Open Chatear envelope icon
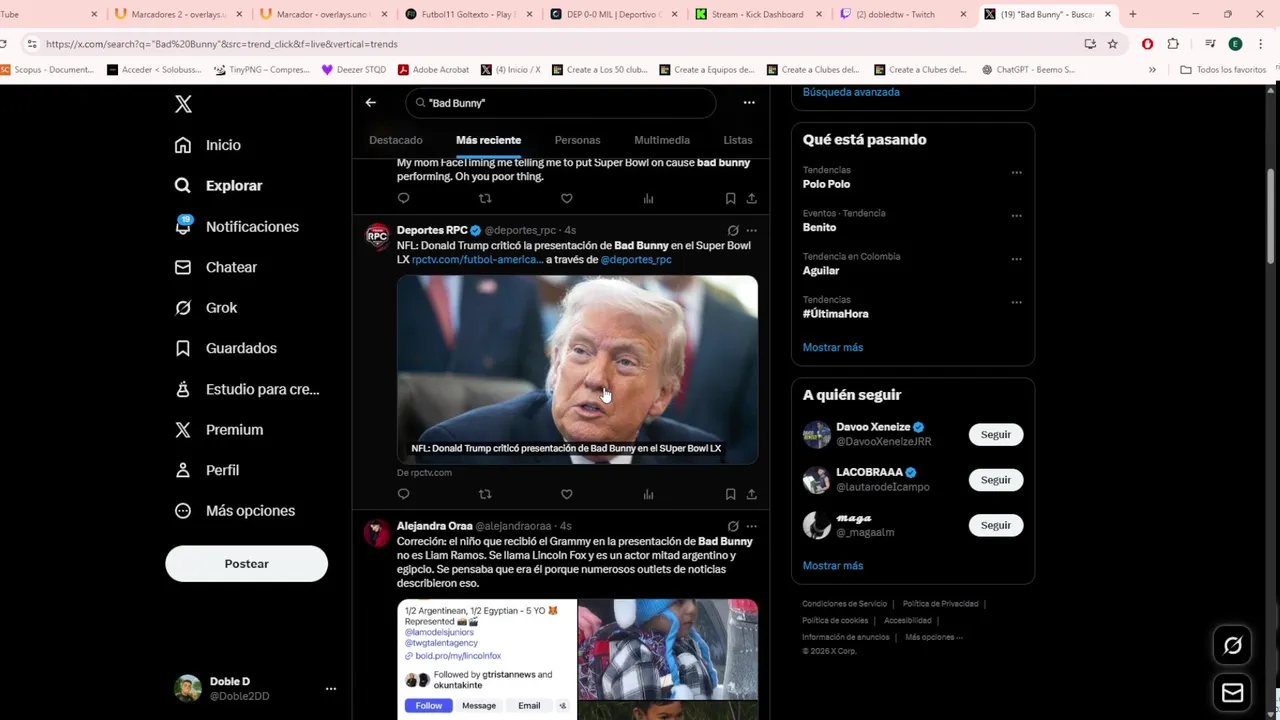 pos(183,267)
